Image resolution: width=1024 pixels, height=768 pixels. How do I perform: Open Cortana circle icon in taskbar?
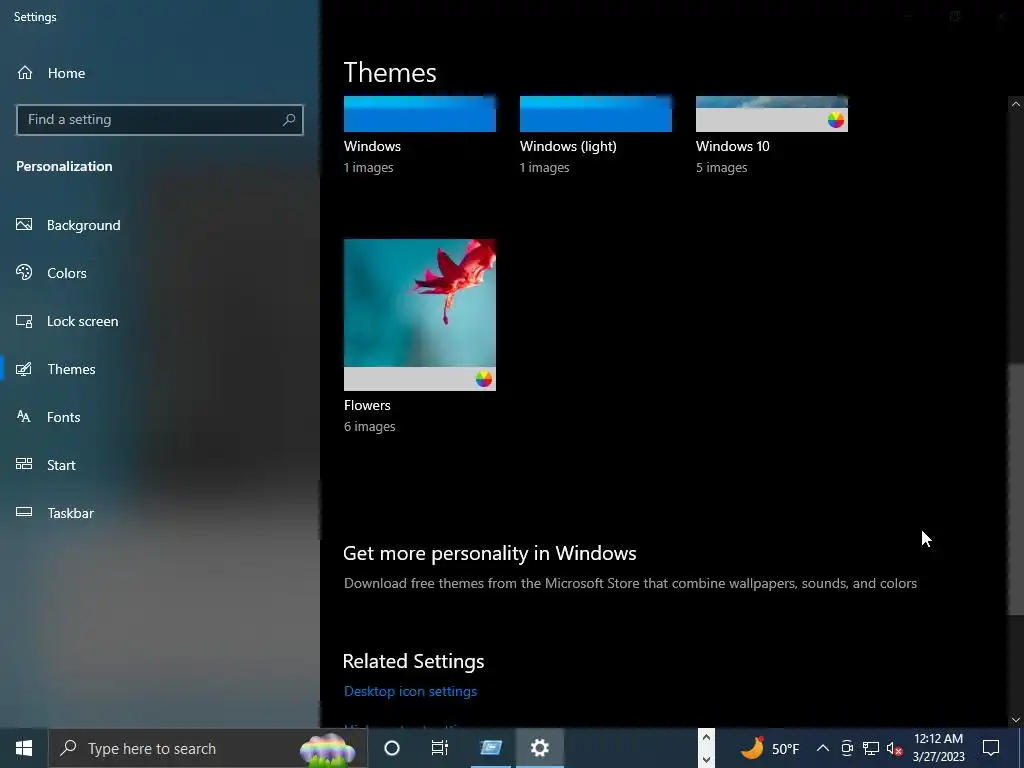point(391,748)
